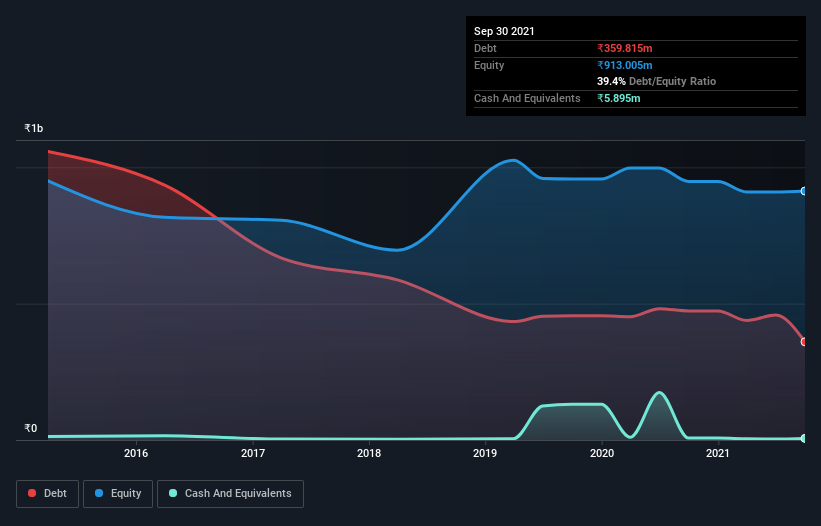Image resolution: width=821 pixels, height=526 pixels.
Task: Click the 2019 axis label
Action: pos(485,453)
